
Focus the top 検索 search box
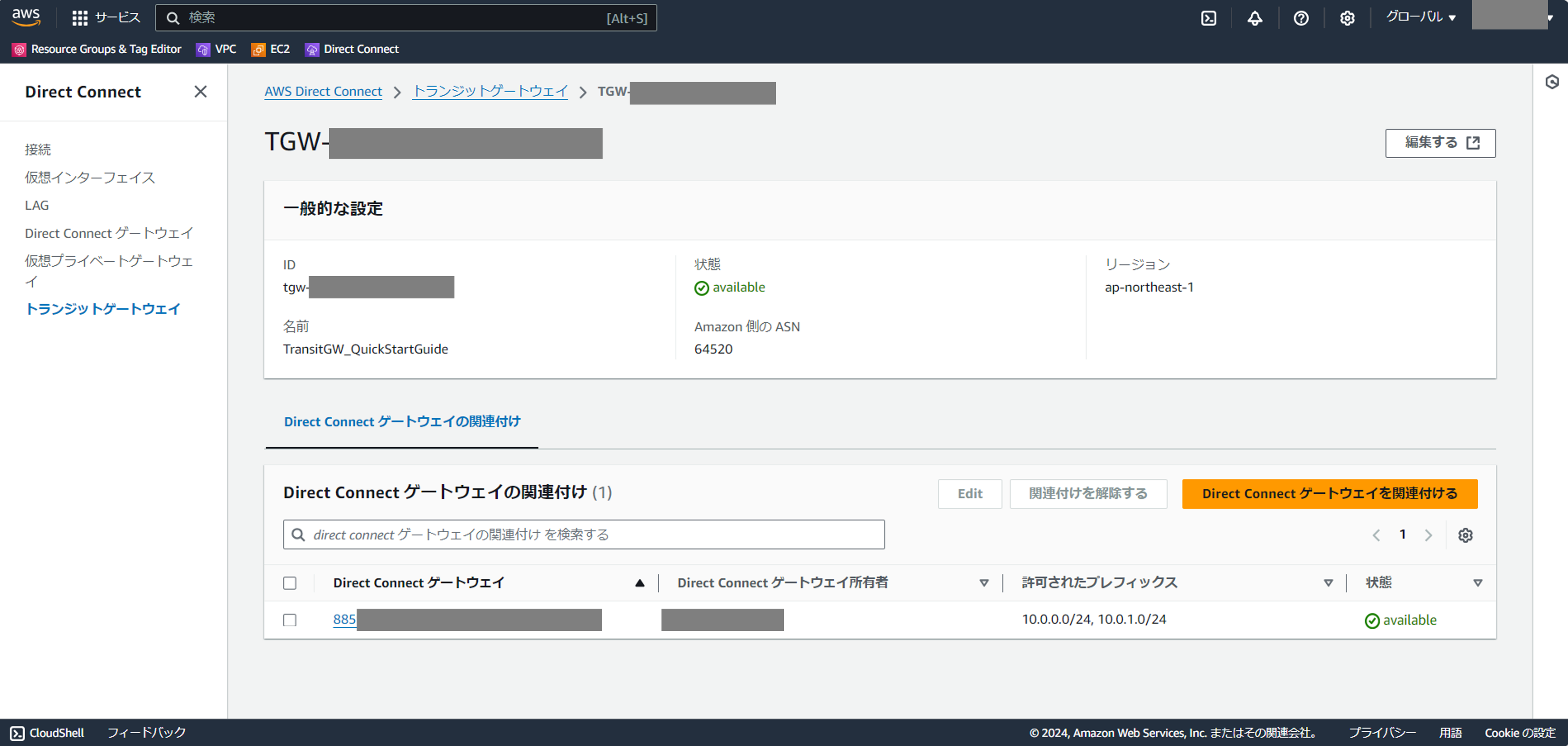(x=406, y=18)
